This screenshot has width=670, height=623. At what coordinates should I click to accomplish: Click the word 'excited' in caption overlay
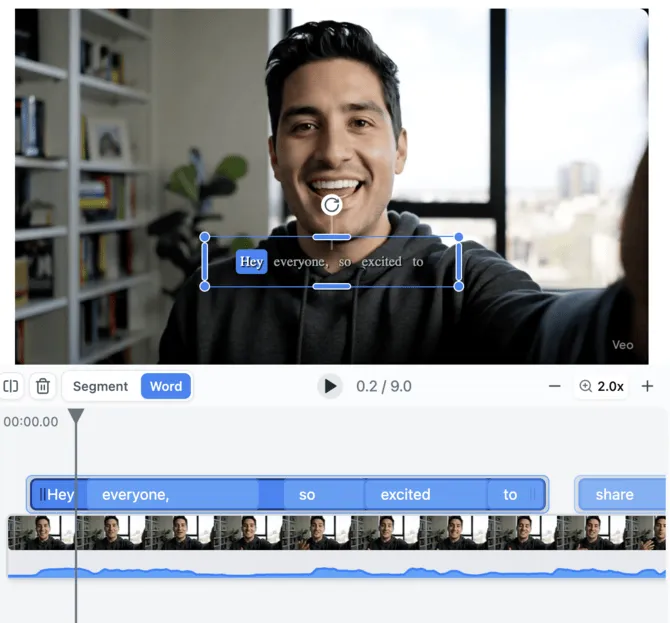(x=382, y=262)
